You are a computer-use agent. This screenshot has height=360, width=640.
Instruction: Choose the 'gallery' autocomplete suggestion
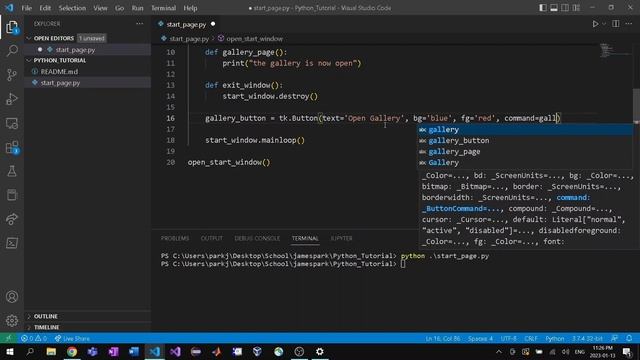pos(525,130)
